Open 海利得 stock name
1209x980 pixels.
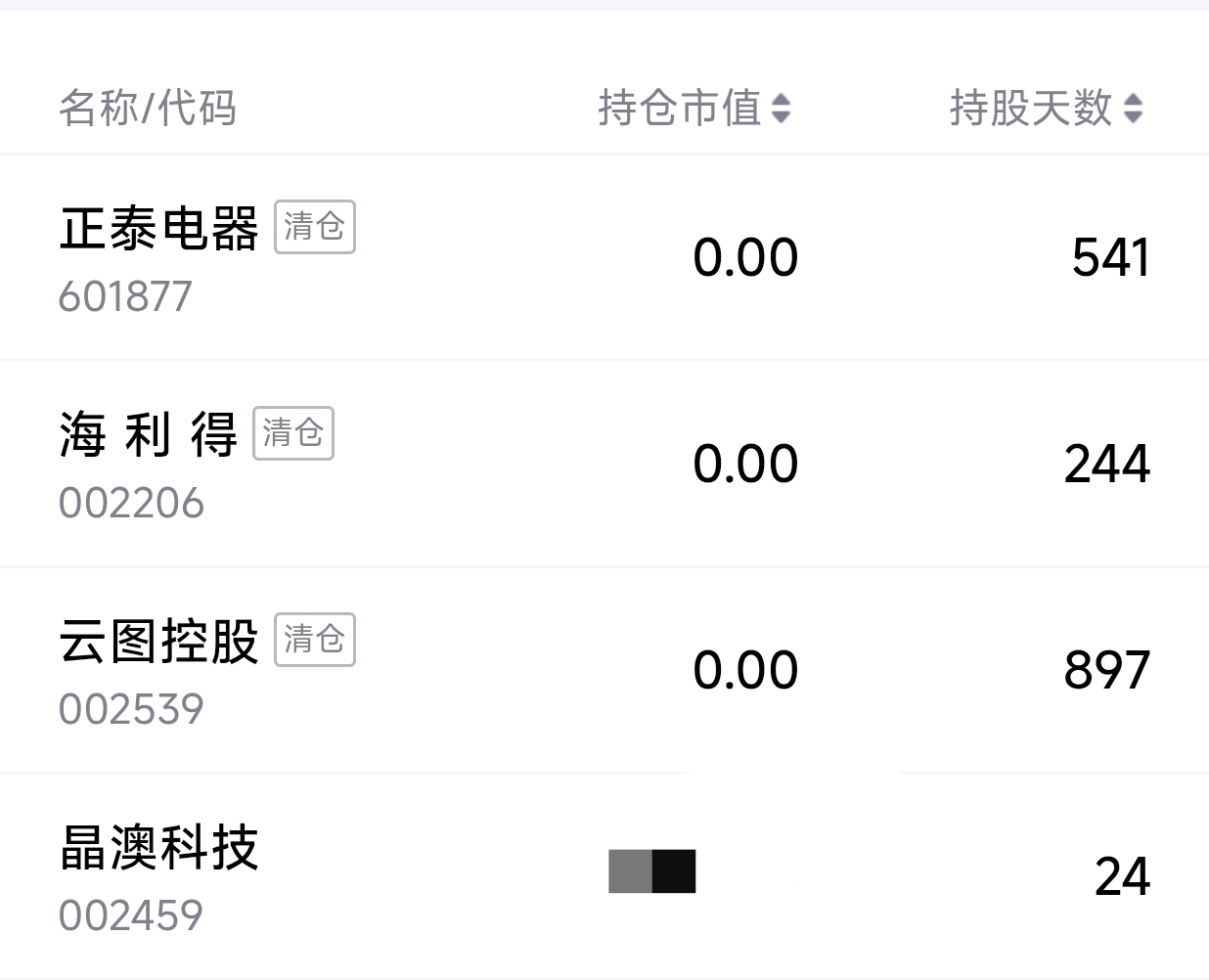148,435
